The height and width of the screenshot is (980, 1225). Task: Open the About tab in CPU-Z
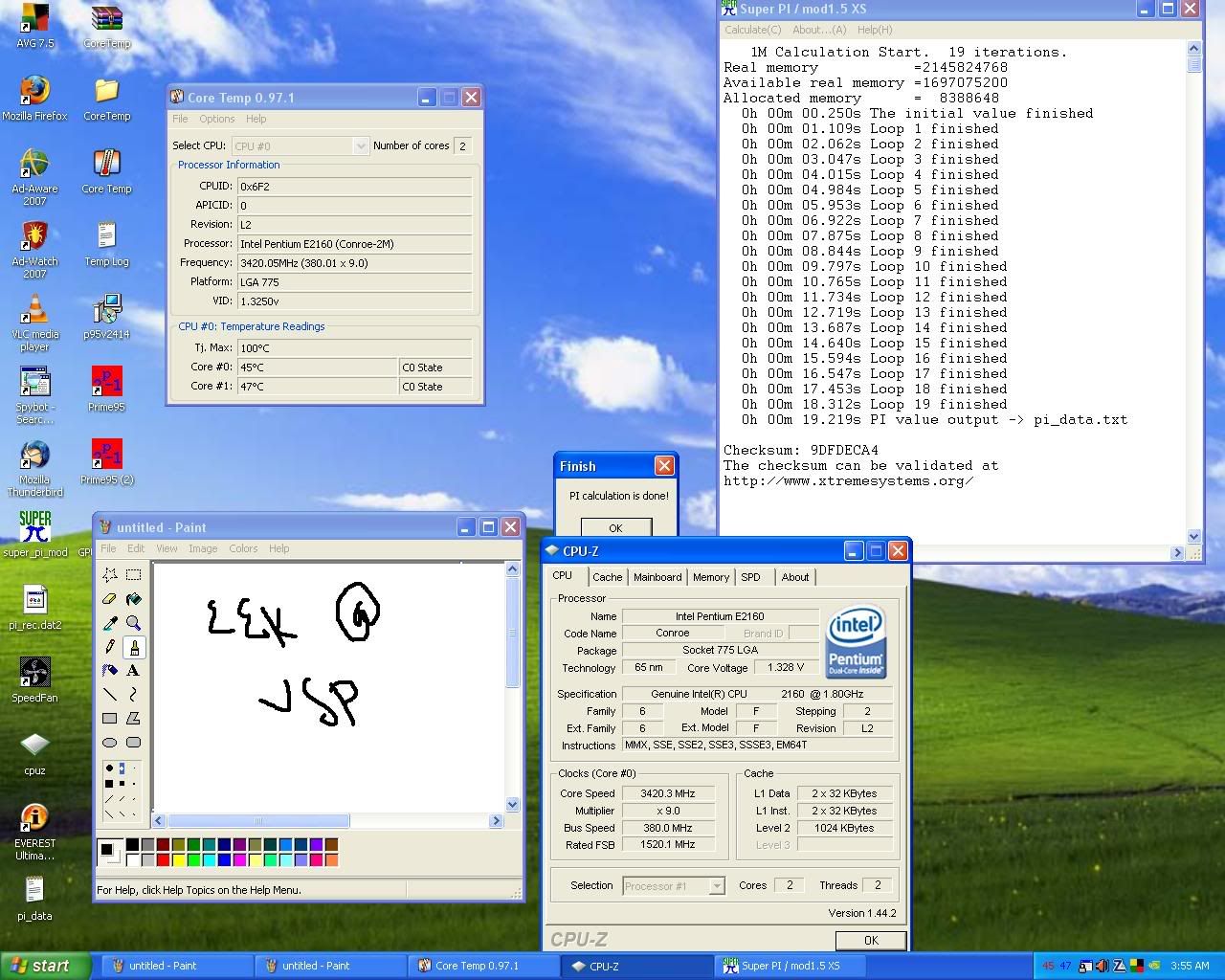click(795, 577)
